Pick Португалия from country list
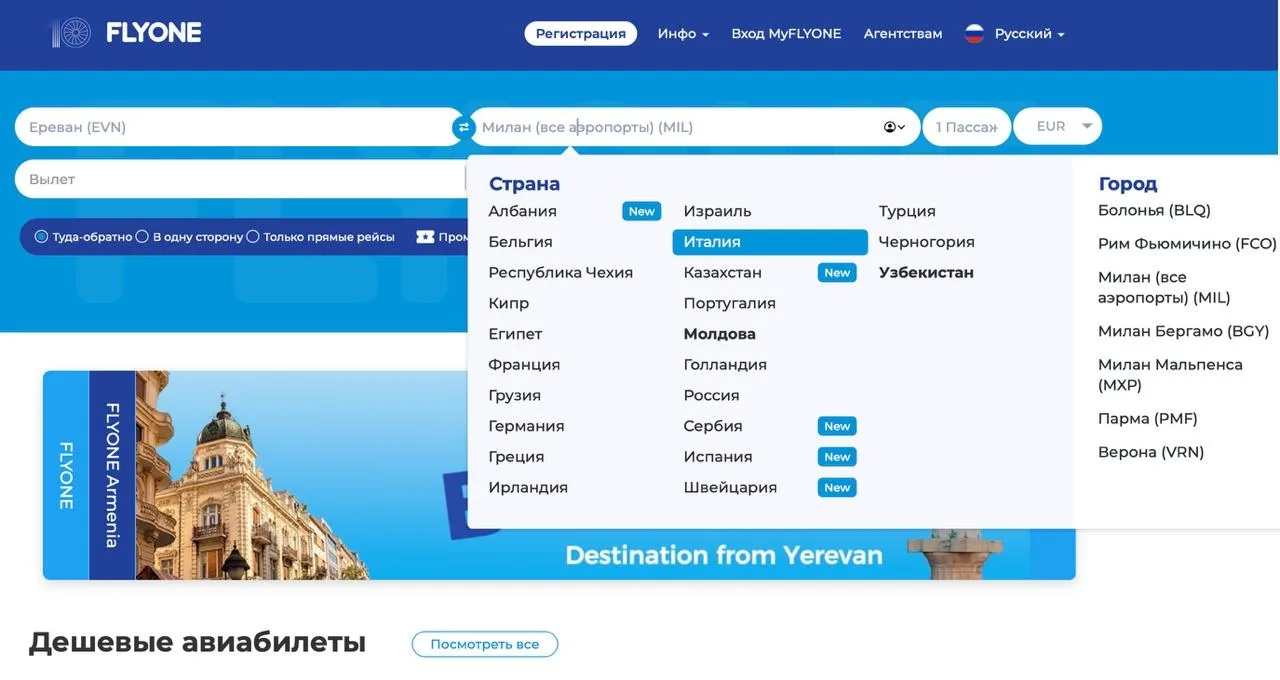The height and width of the screenshot is (680, 1280). tap(729, 303)
